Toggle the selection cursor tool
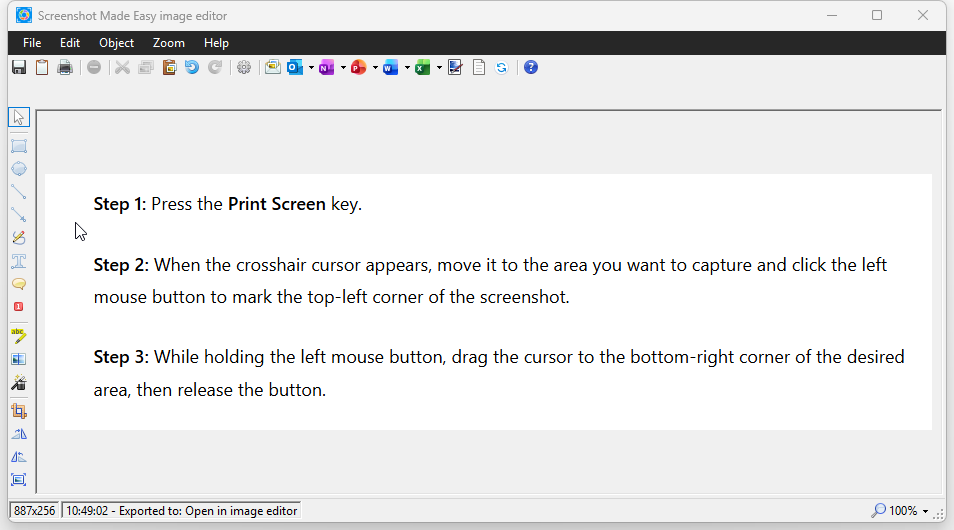 point(18,118)
